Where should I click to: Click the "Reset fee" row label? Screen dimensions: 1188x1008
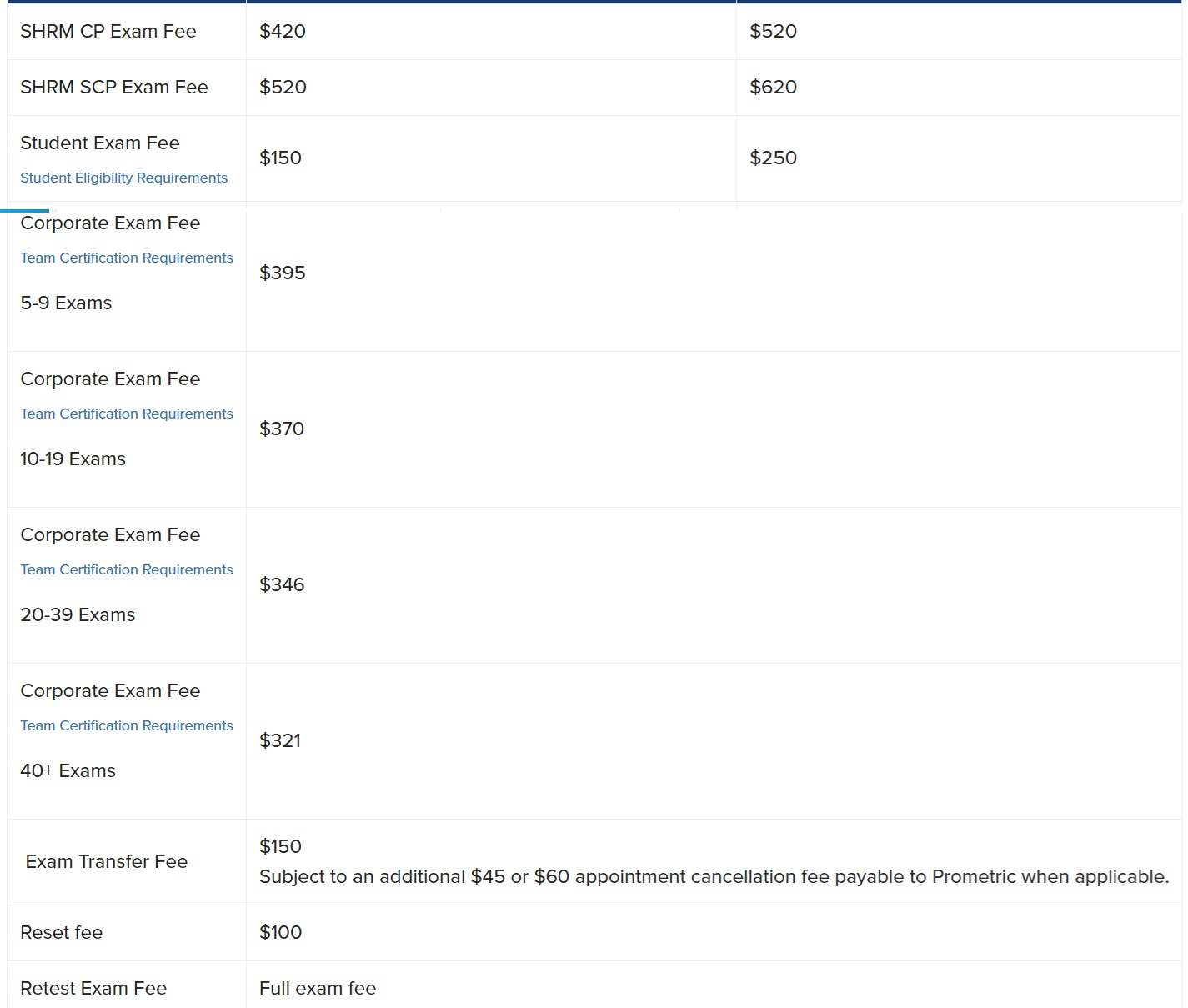click(x=61, y=932)
